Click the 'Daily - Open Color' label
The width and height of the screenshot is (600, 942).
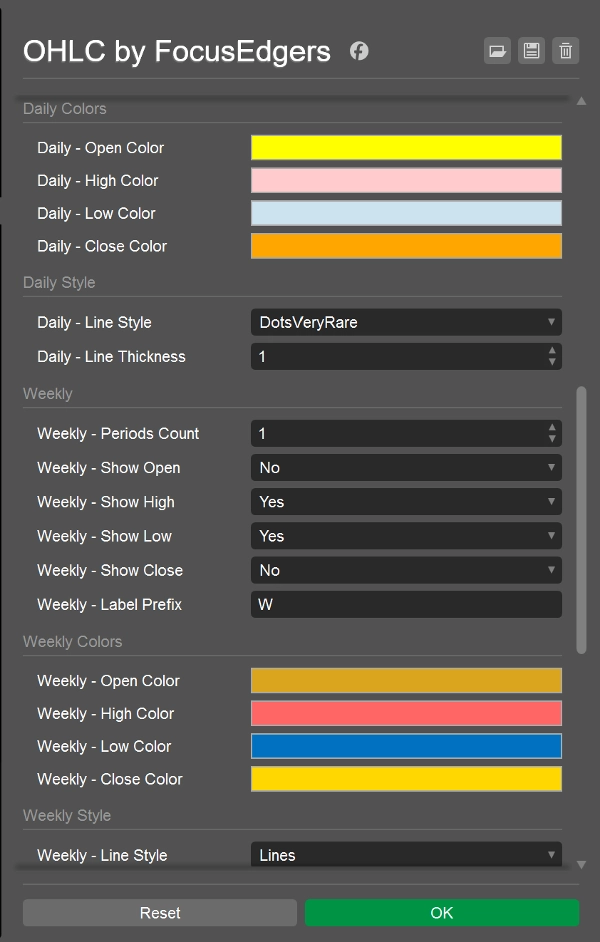click(x=100, y=148)
